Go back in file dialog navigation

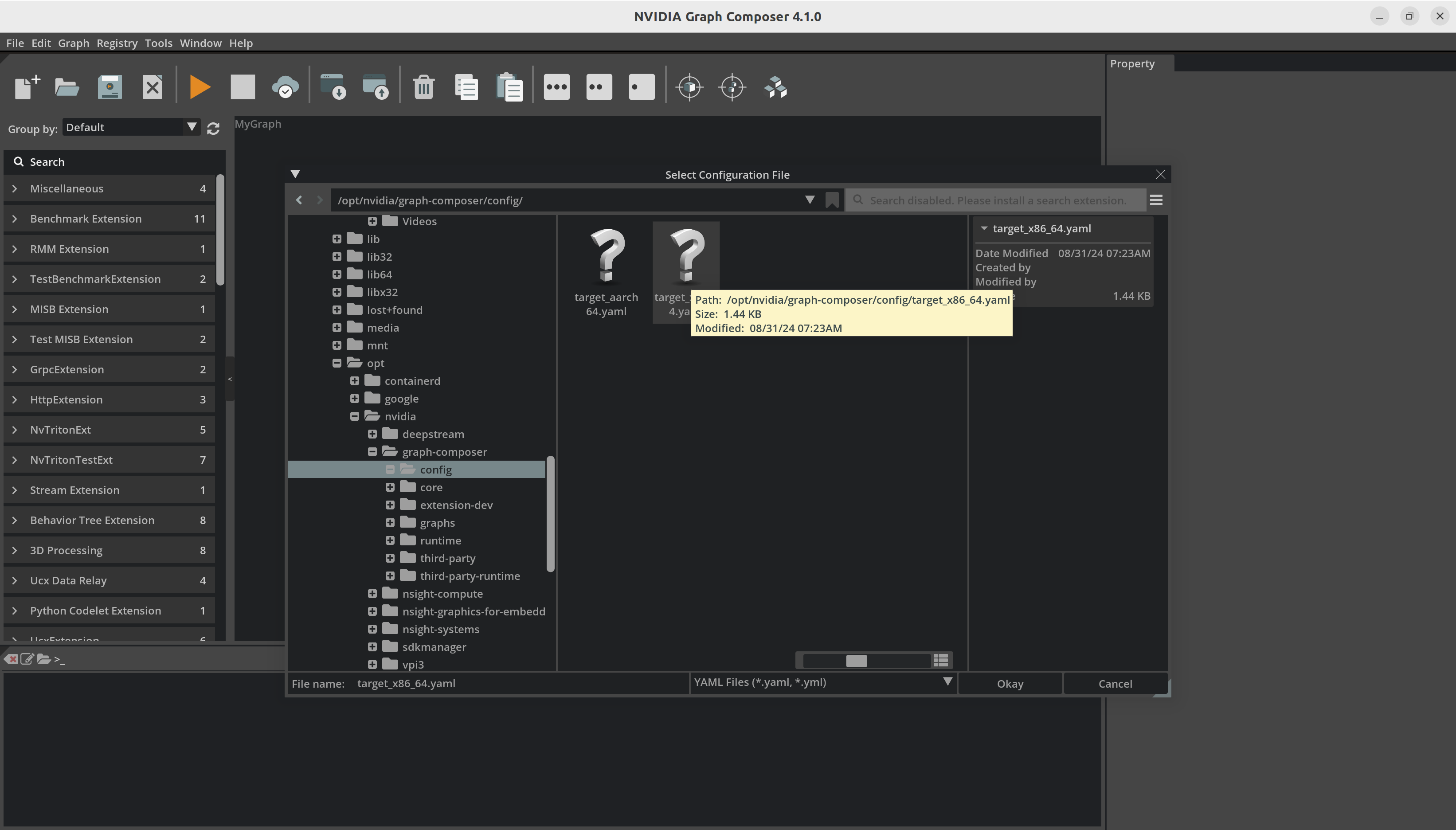(299, 200)
